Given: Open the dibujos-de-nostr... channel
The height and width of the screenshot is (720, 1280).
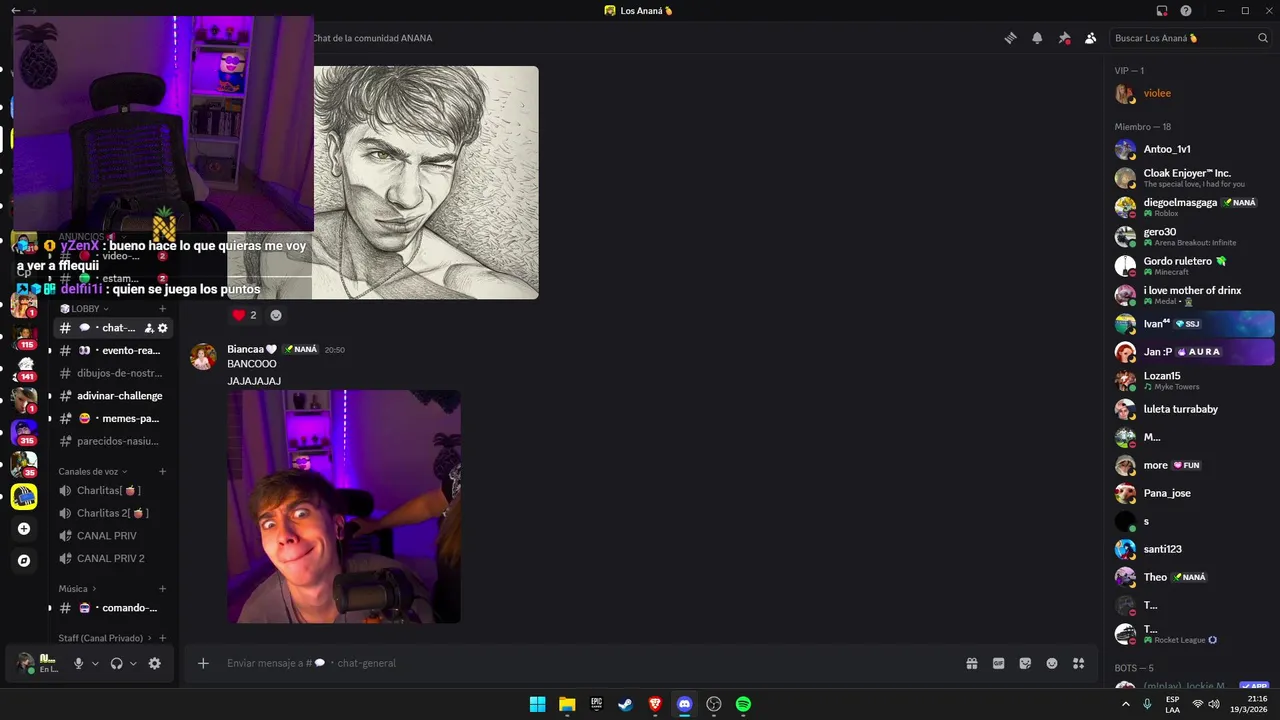Looking at the screenshot, I should click(x=113, y=373).
